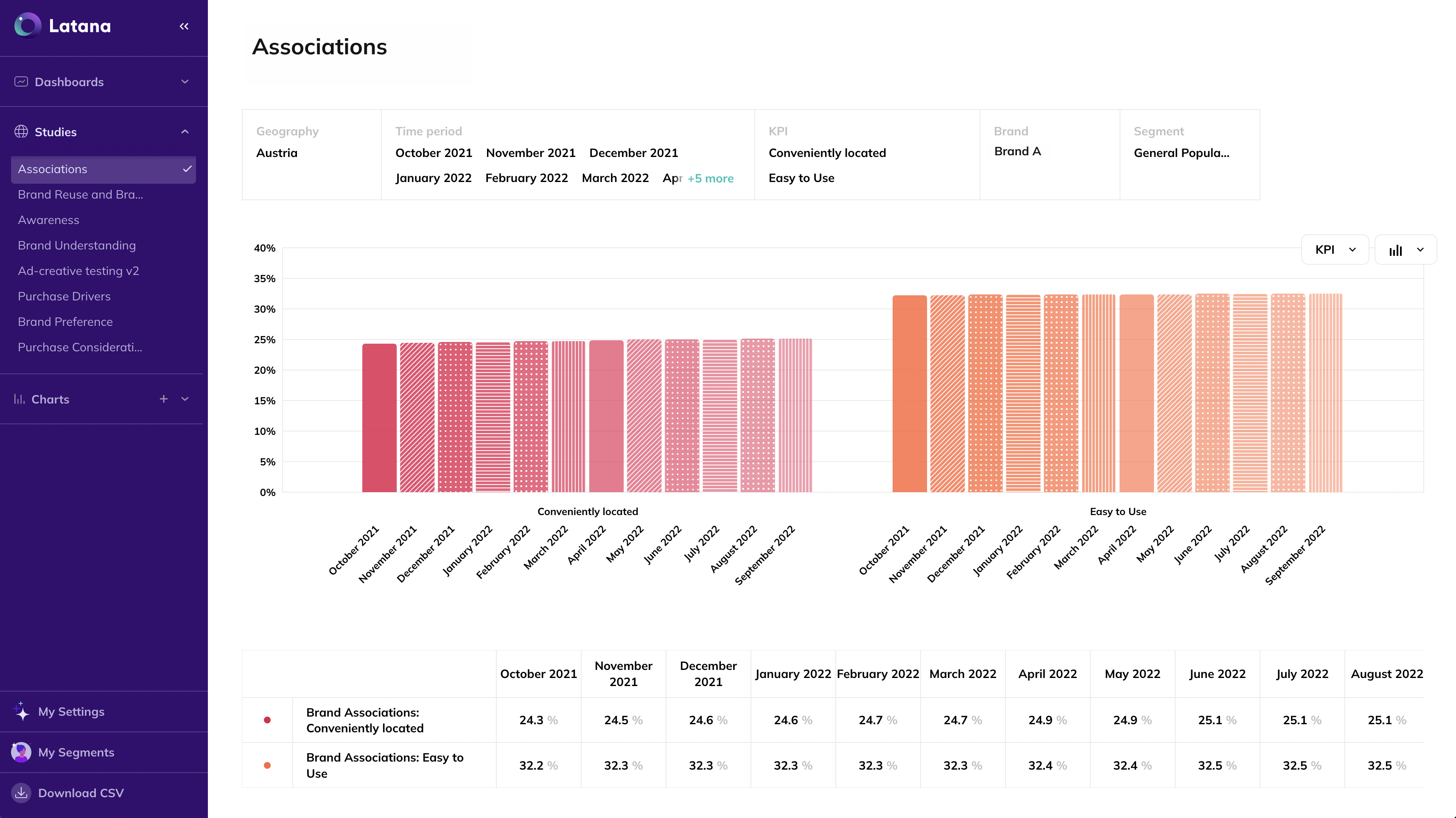Screen dimensions: 1456x818
Task: Click the Latana logo icon
Action: tap(27, 26)
